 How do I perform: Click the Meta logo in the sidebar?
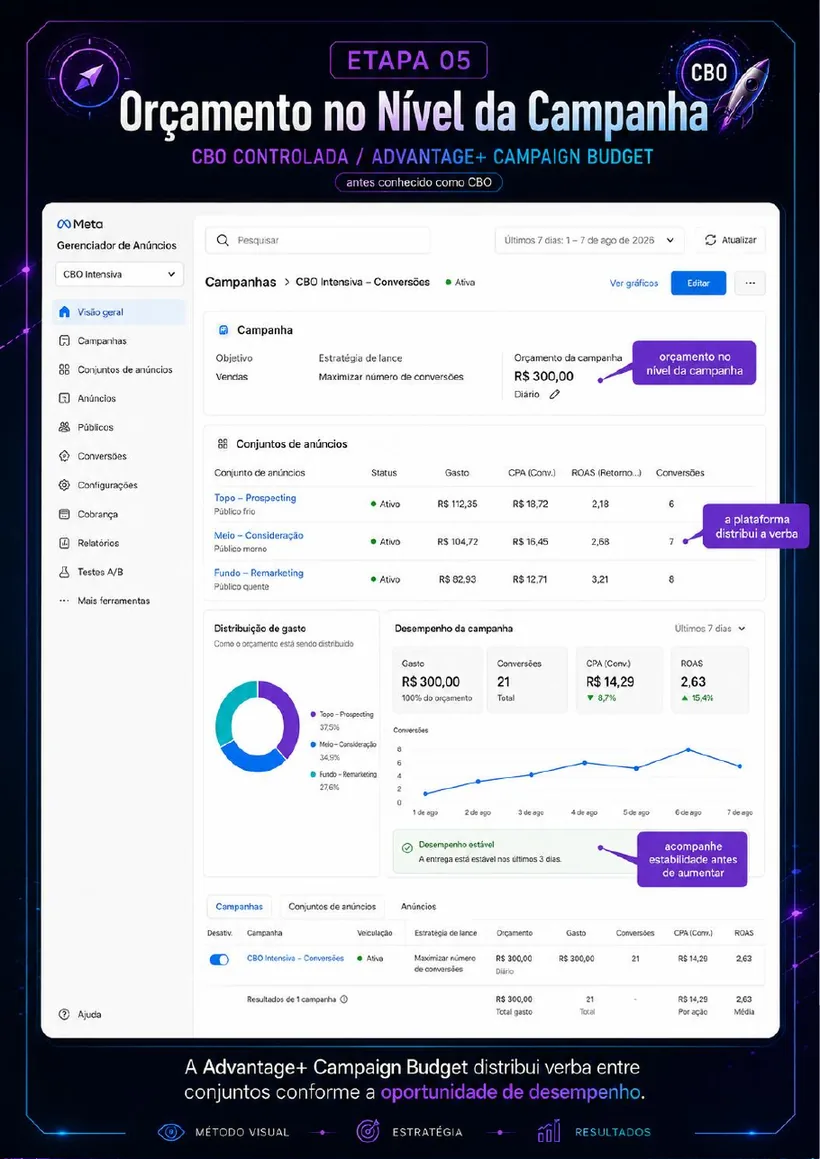click(x=80, y=225)
